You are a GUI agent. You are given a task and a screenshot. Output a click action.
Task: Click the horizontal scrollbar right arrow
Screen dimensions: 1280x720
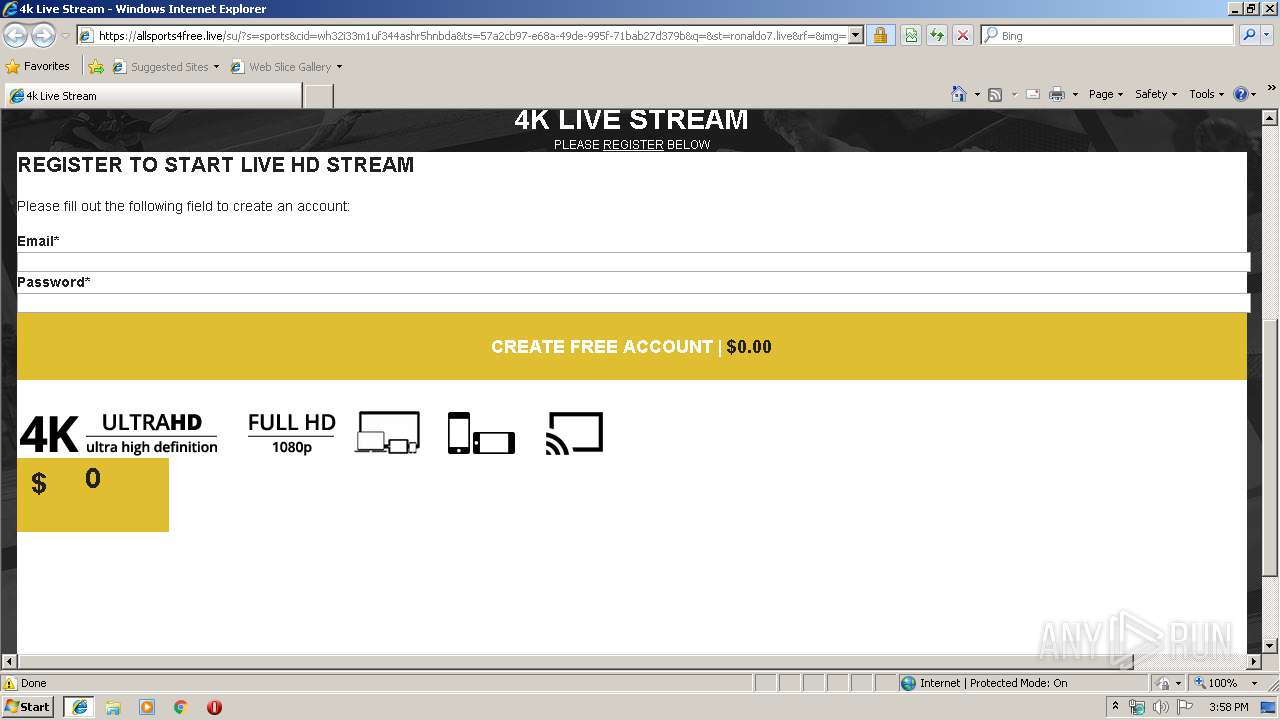click(1254, 662)
